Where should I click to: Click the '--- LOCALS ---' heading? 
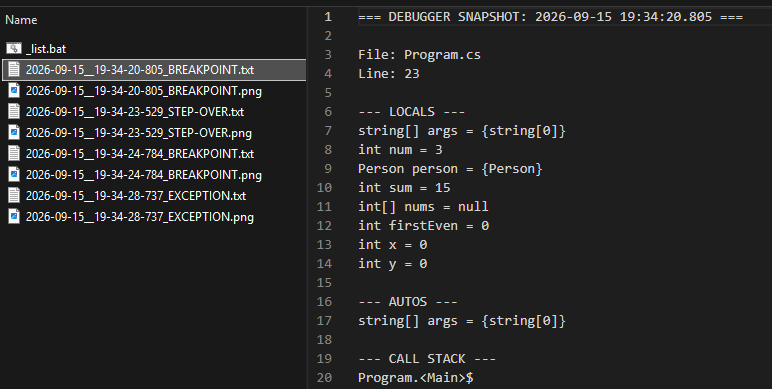[x=412, y=111]
